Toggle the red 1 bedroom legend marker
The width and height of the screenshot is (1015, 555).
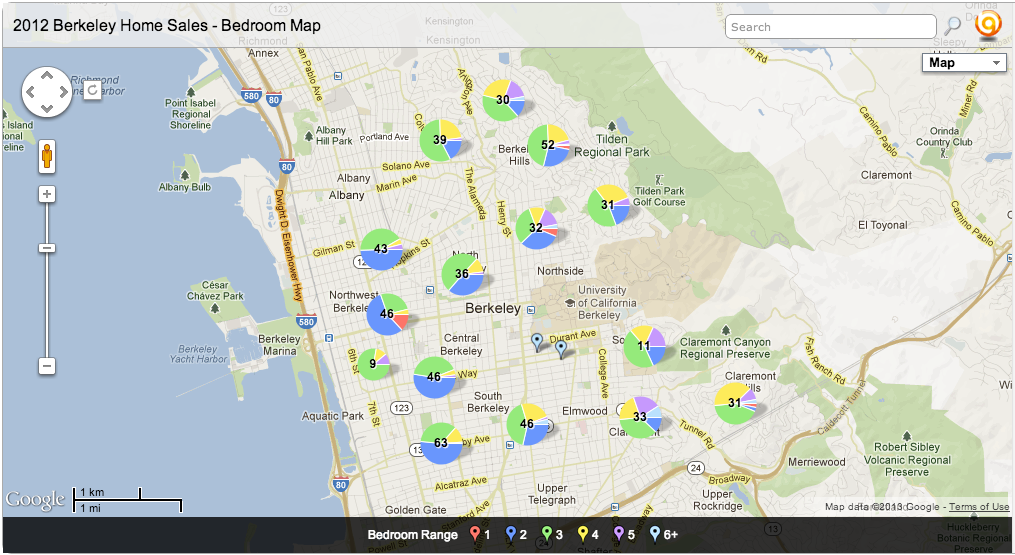(x=475, y=534)
